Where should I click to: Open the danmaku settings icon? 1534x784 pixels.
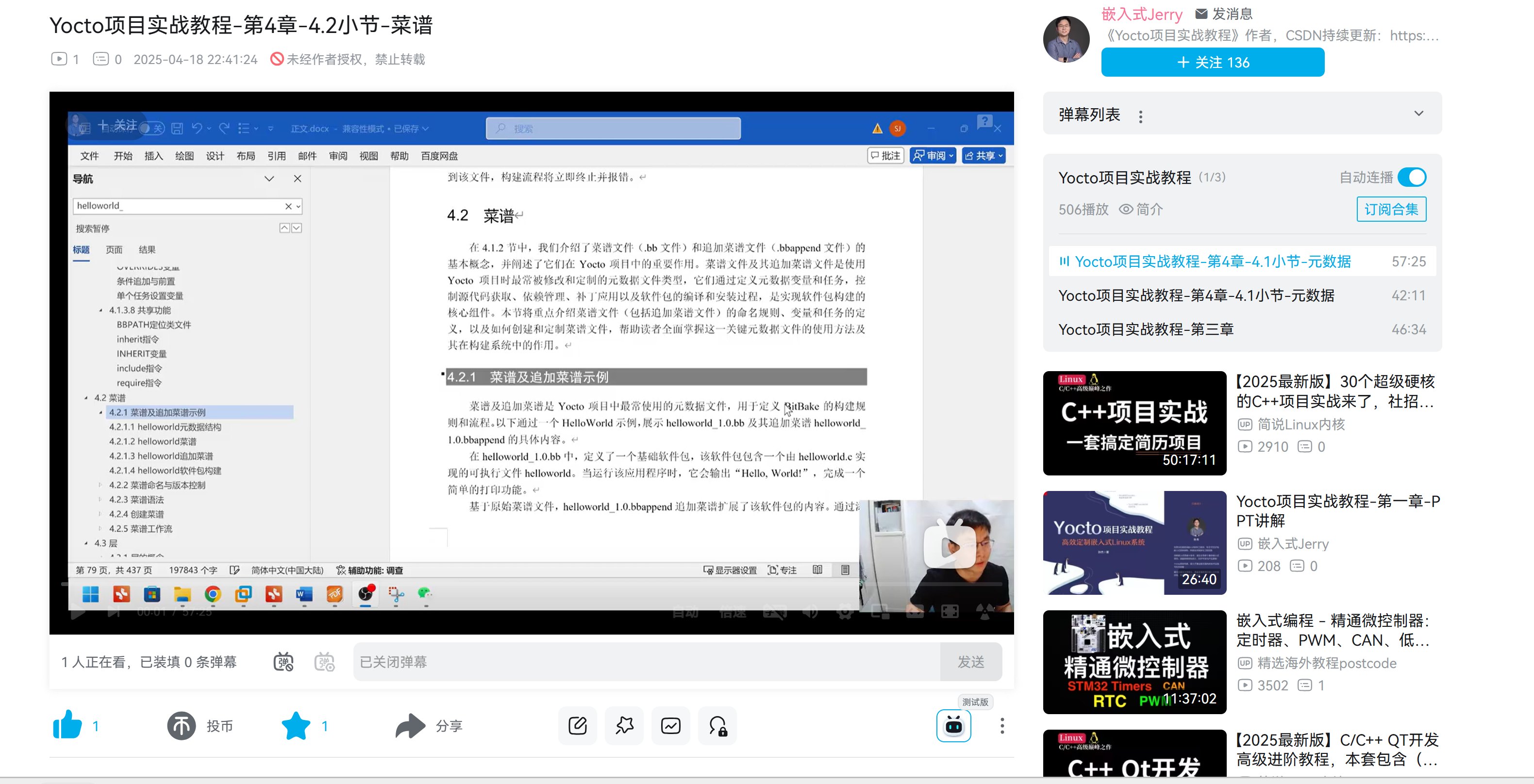click(325, 662)
